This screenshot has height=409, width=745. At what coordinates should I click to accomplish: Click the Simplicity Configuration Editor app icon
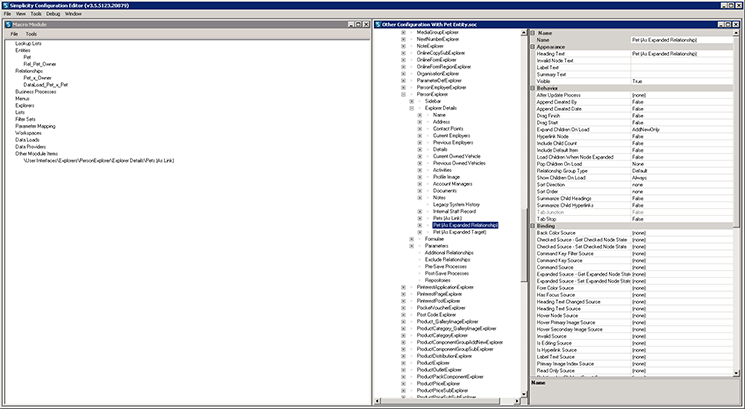[x=5, y=5]
